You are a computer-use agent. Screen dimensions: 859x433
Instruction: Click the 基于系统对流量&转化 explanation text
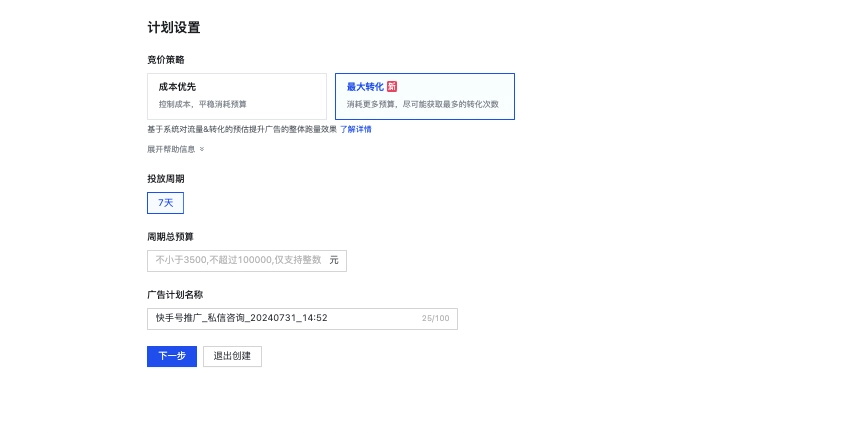point(240,129)
